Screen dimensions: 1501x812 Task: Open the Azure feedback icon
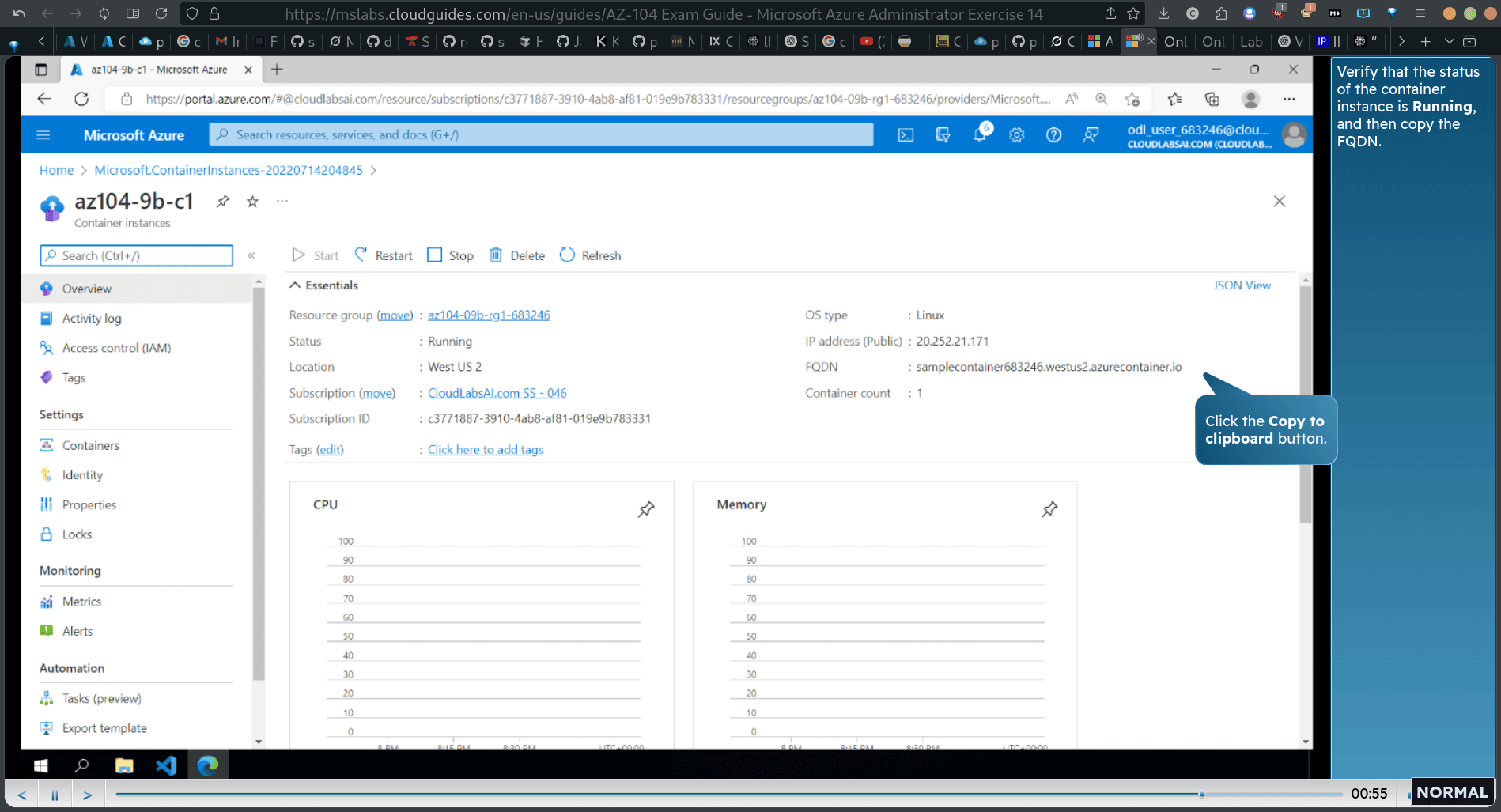pyautogui.click(x=1091, y=135)
